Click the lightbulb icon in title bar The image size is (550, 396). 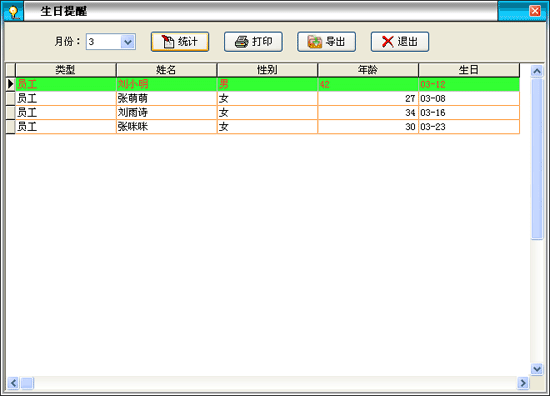click(13, 12)
